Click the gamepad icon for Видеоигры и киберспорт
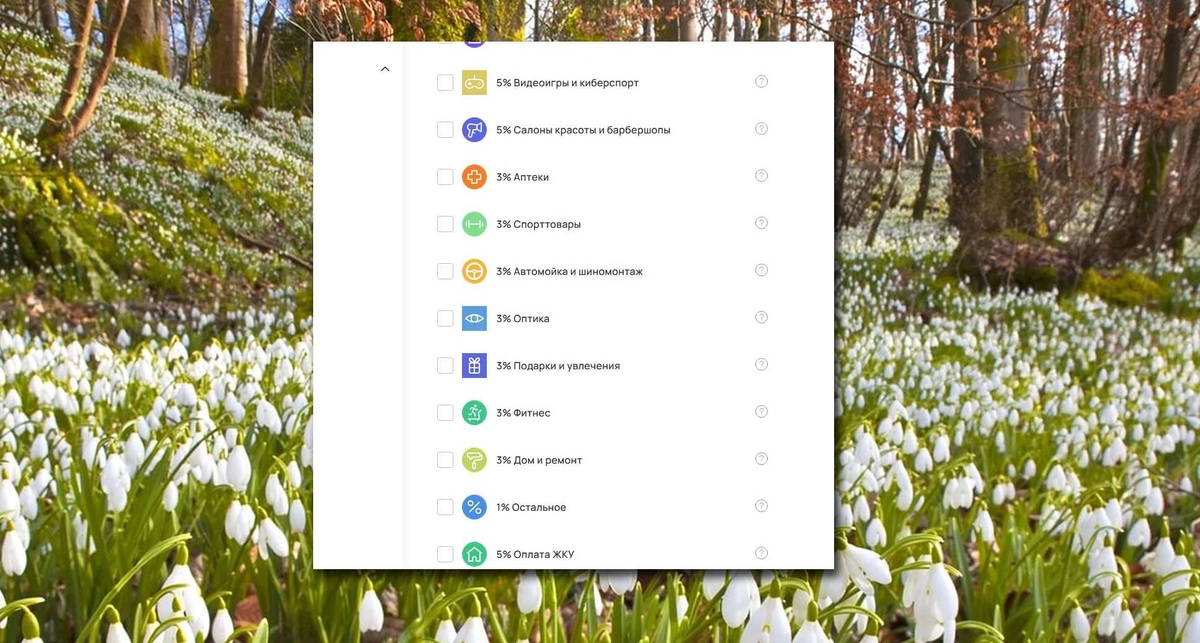This screenshot has width=1200, height=643. tap(474, 83)
